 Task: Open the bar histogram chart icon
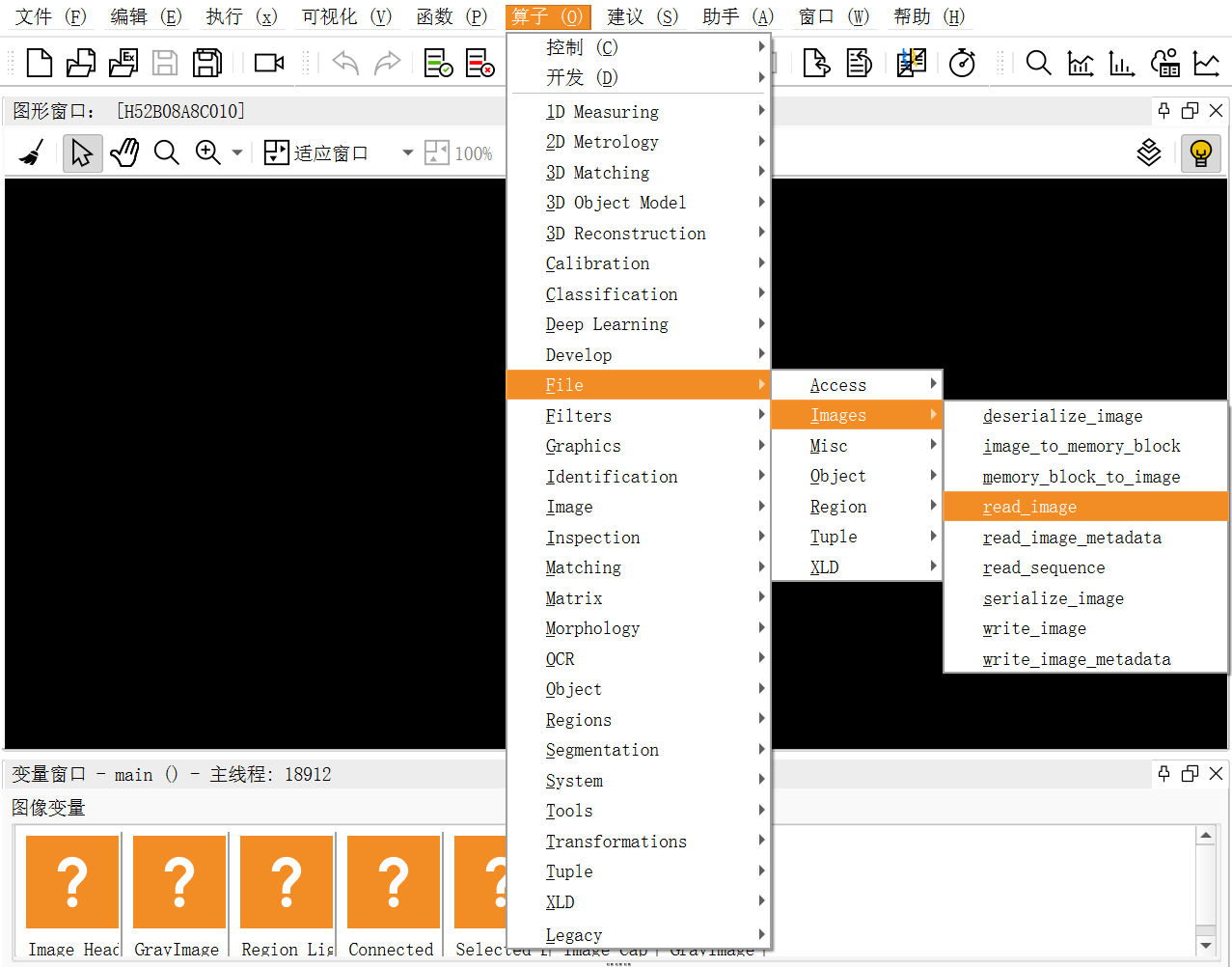point(1122,63)
